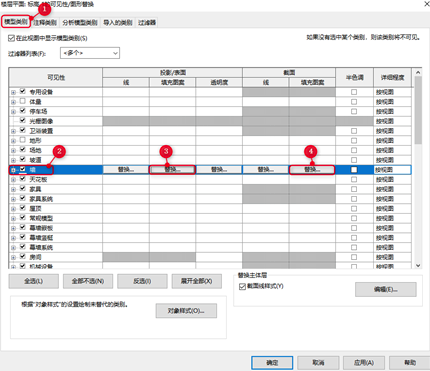Click the 应用(A) button
The width and height of the screenshot is (430, 371).
pos(364,362)
